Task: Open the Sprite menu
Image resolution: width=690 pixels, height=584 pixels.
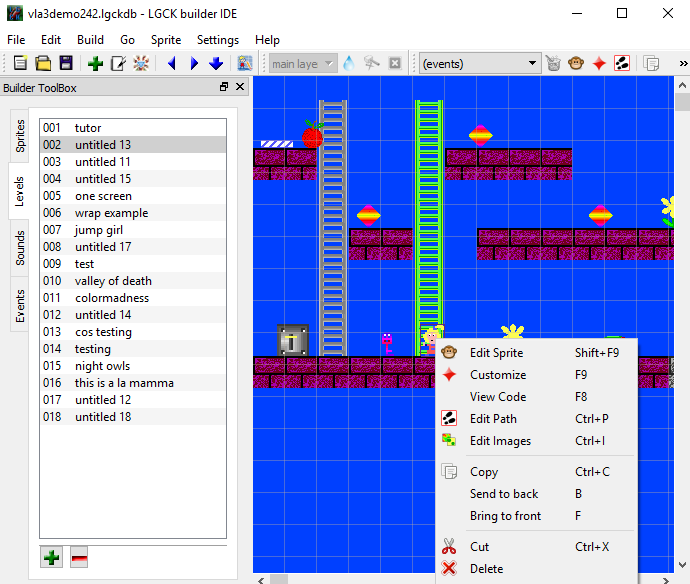Action: coord(166,40)
